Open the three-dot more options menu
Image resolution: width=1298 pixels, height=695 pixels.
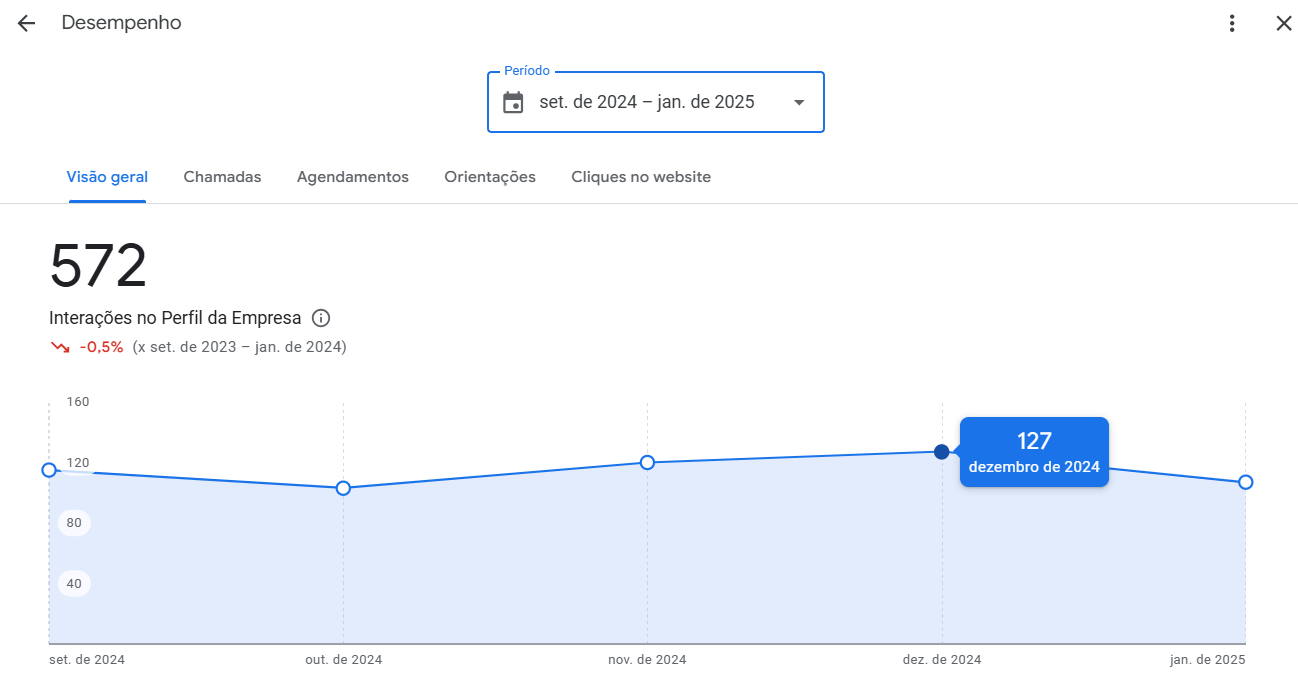tap(1232, 23)
